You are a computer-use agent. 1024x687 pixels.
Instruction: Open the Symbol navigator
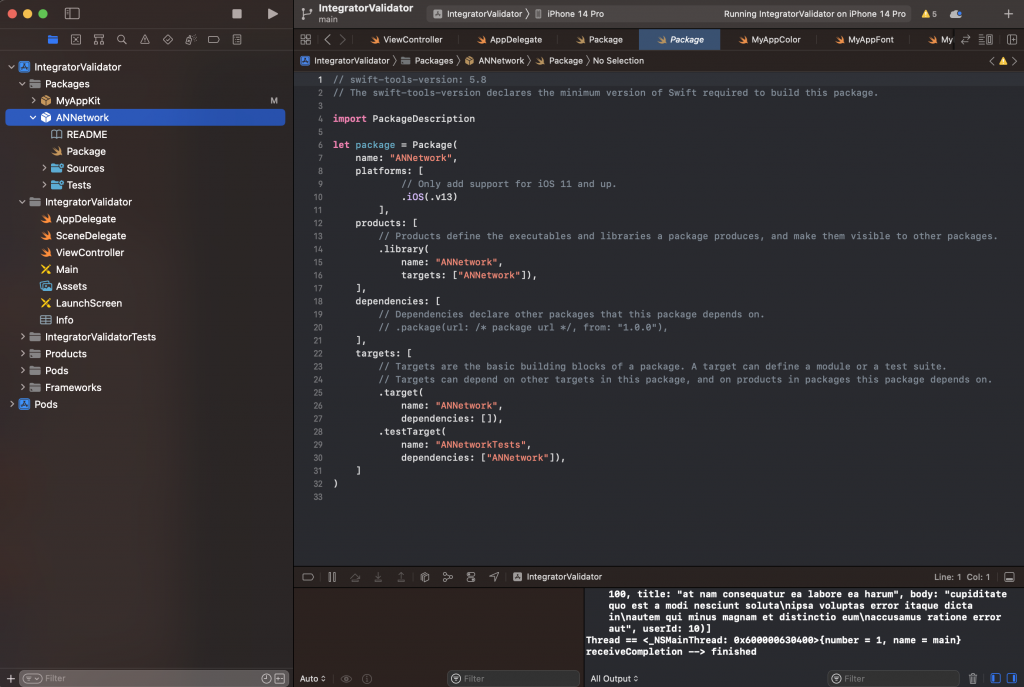99,40
